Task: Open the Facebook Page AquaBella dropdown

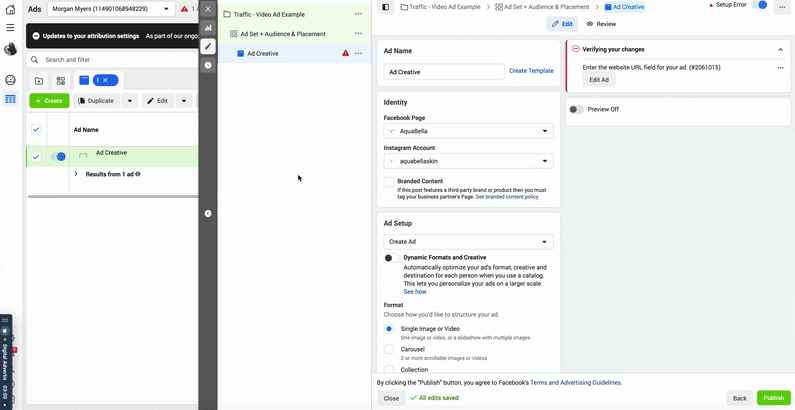Action: (468, 131)
